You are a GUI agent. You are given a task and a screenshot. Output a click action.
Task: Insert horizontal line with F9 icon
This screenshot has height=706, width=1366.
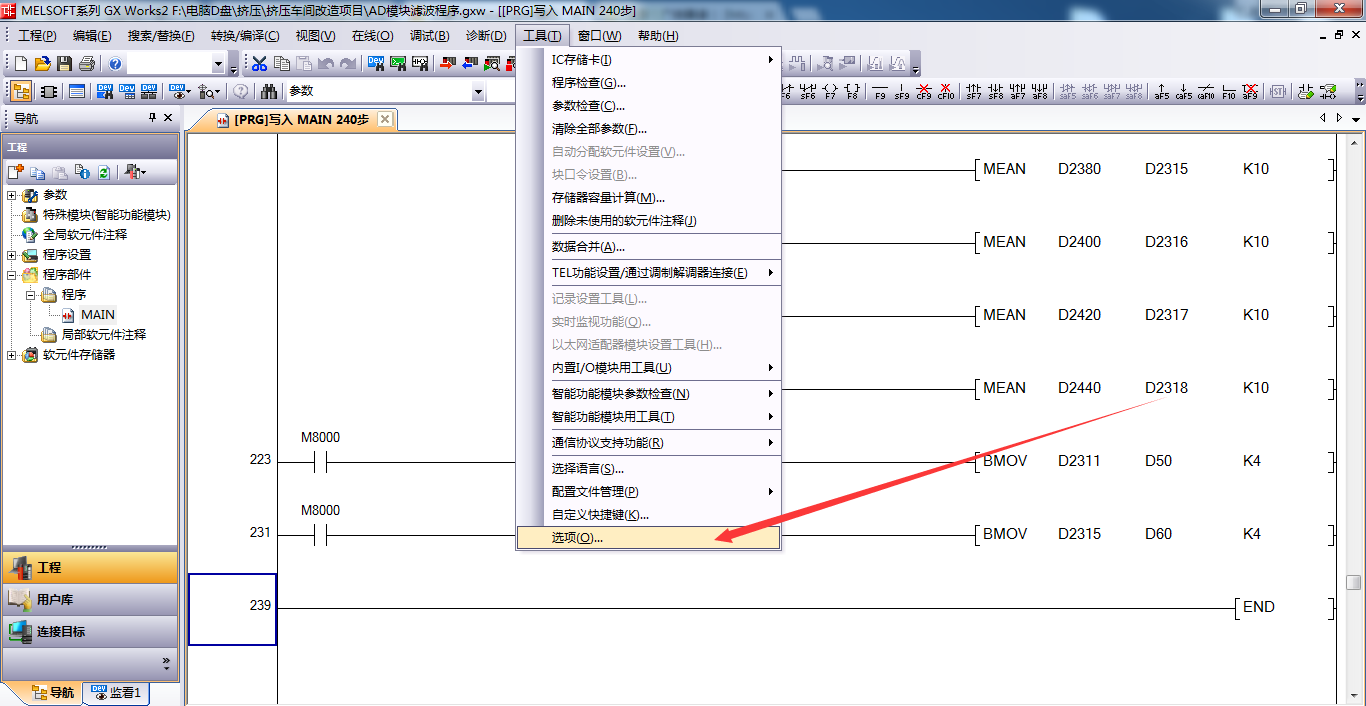point(880,92)
